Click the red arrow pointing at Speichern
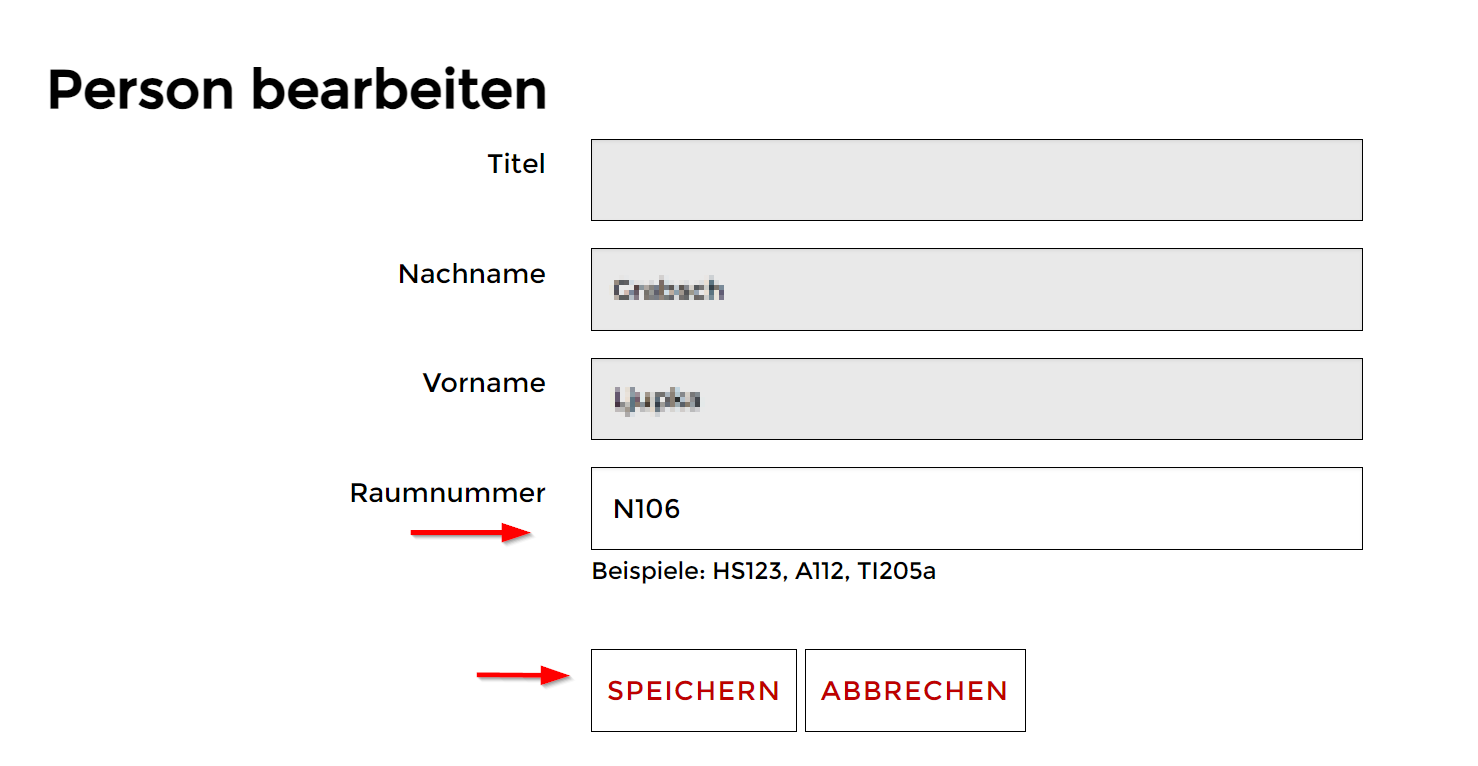The width and height of the screenshot is (1478, 766). coord(523,676)
